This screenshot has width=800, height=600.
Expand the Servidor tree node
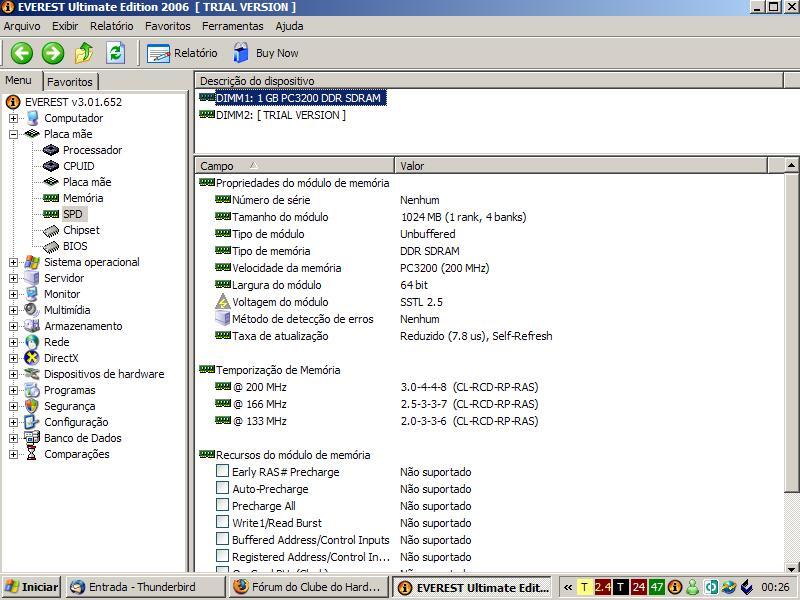click(13, 279)
